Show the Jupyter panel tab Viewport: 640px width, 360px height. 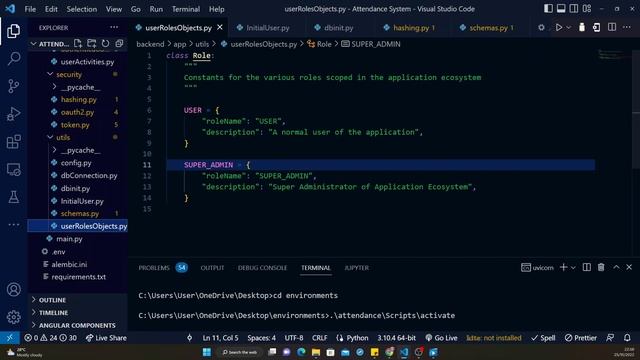[356, 268]
